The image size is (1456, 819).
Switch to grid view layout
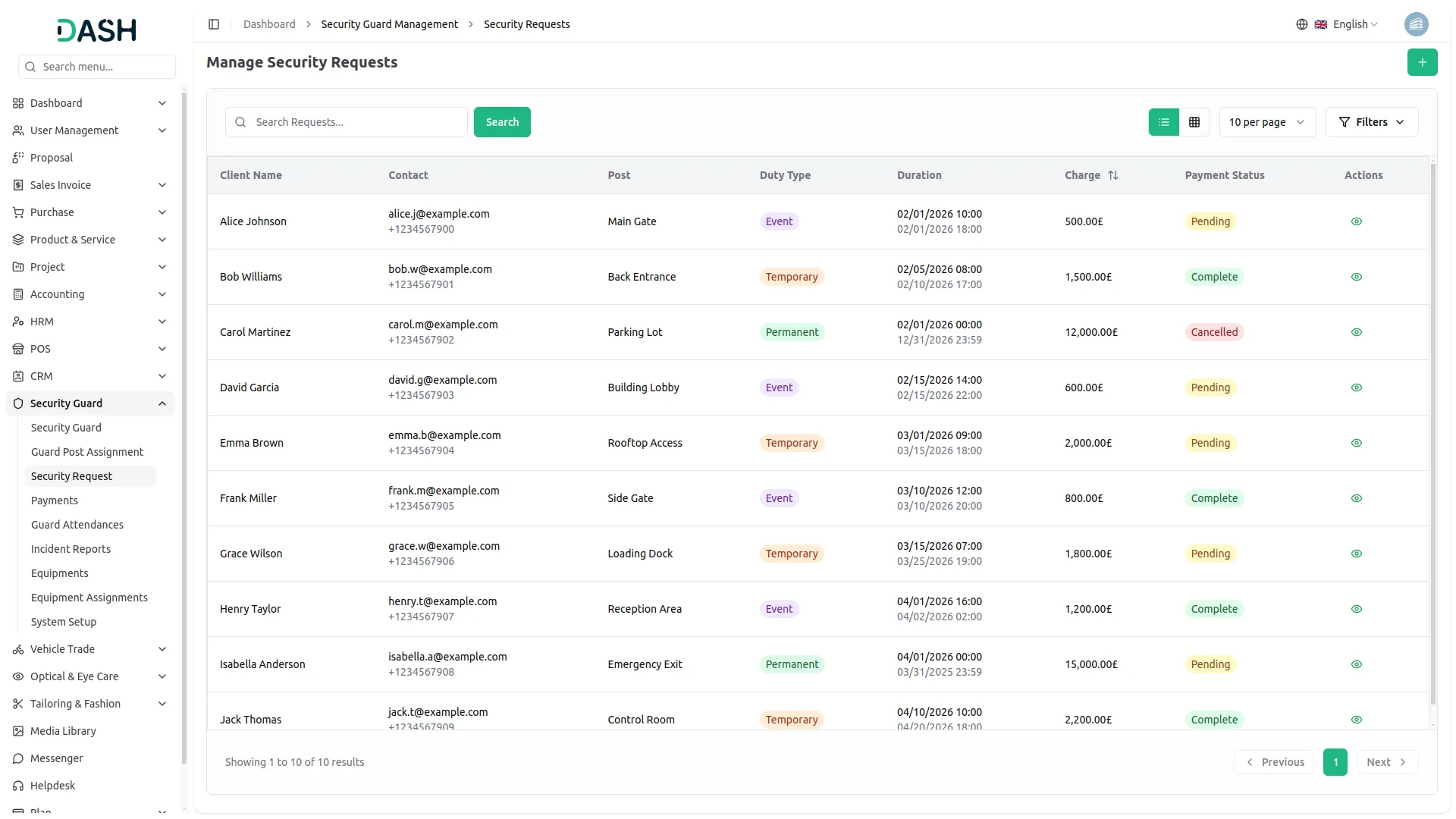(x=1194, y=122)
